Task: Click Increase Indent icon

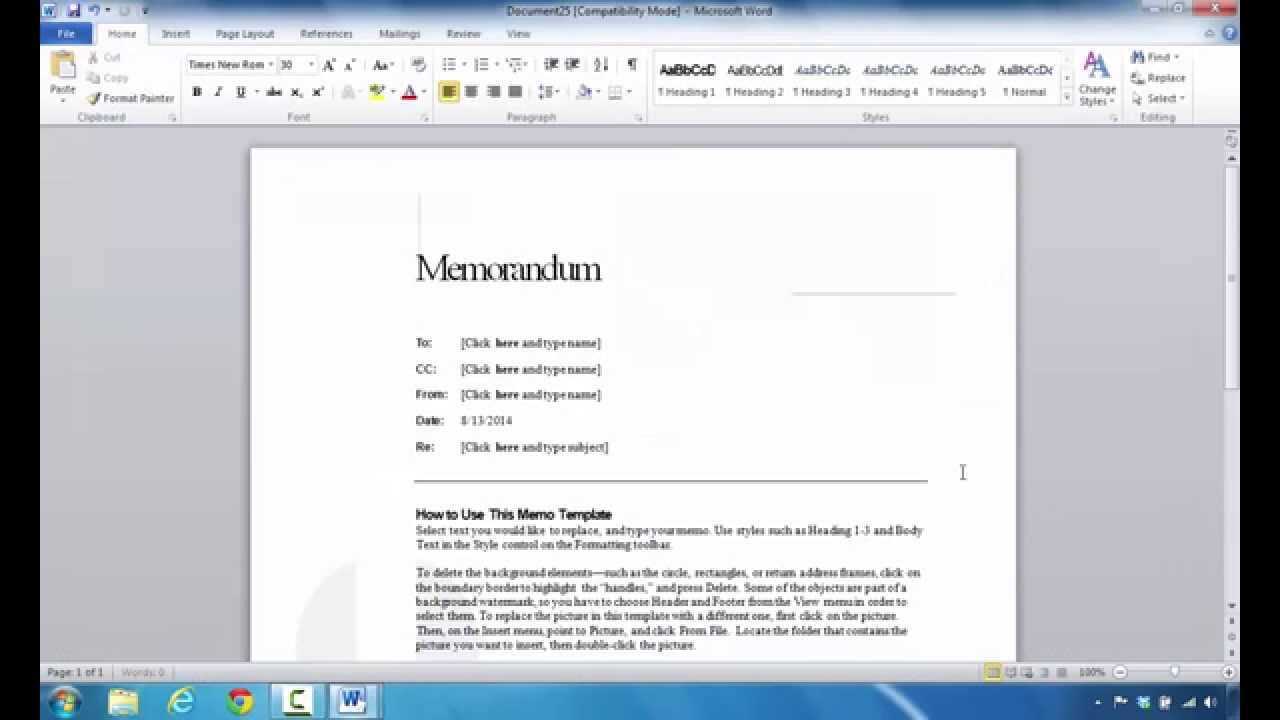Action: tap(572, 65)
